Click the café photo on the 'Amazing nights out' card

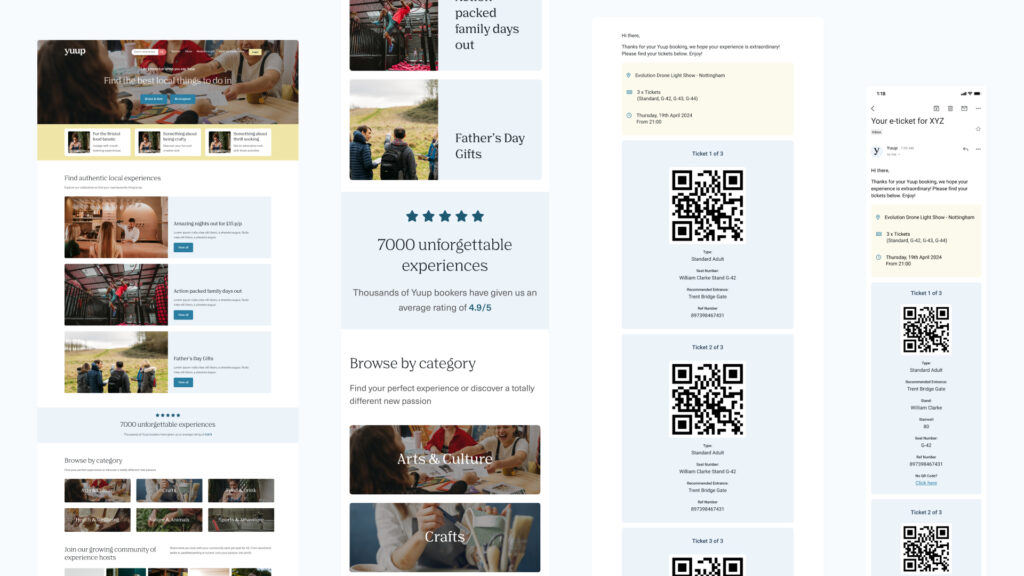pyautogui.click(x=116, y=227)
